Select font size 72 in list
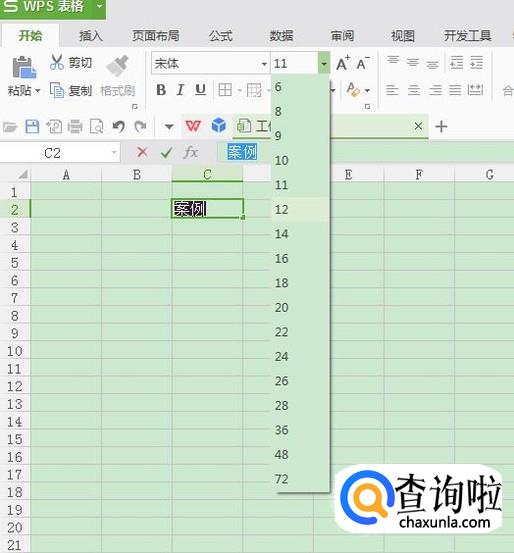 tap(301, 479)
